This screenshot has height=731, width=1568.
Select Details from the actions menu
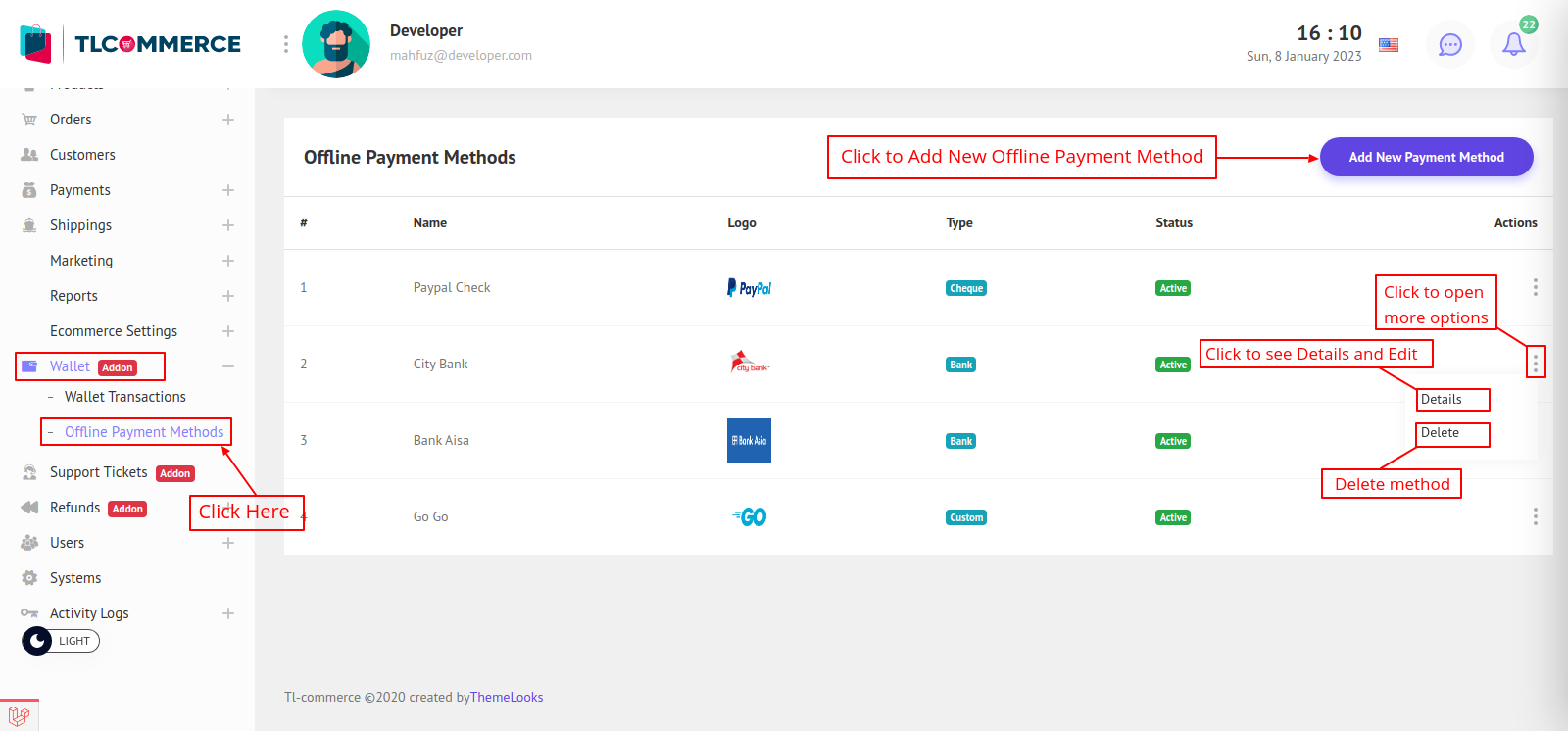[1442, 400]
